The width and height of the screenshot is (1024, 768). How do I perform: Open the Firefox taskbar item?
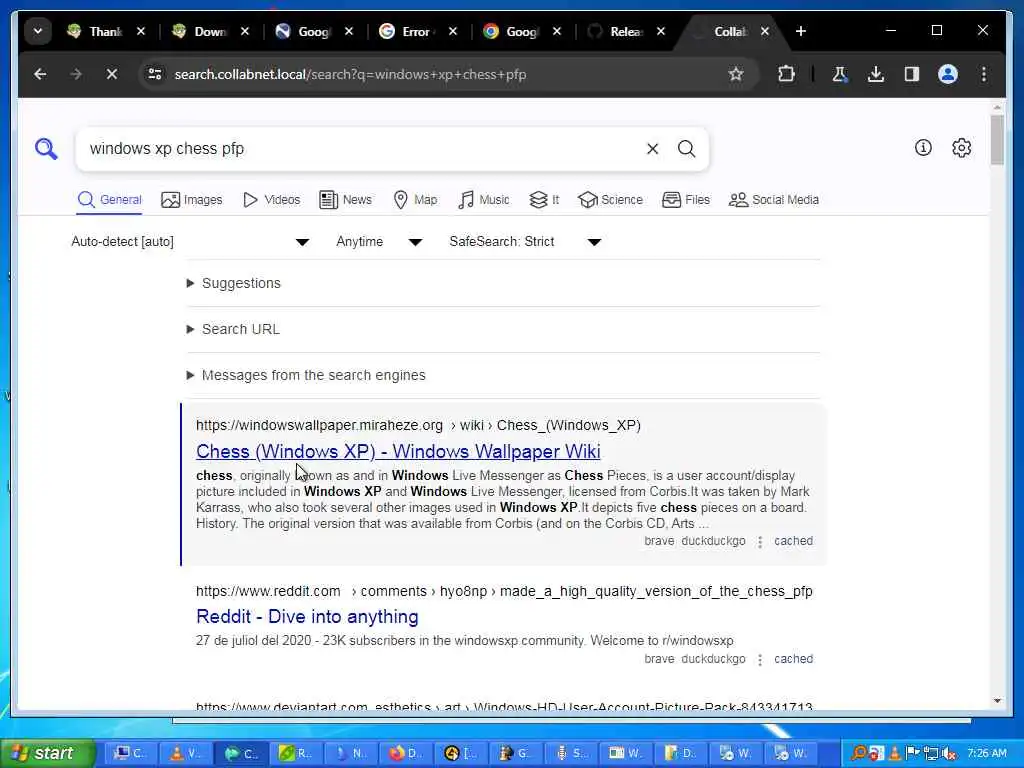click(406, 754)
